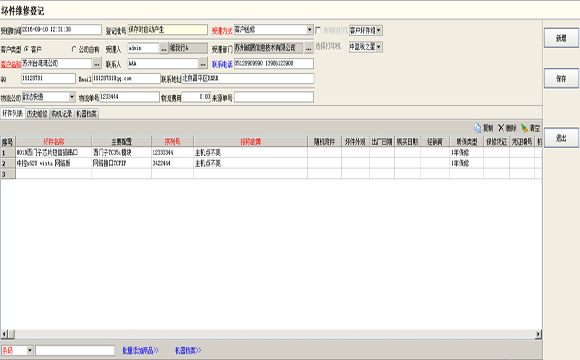The width and height of the screenshot is (580, 360).
Task: Focus the search box at bottom left
Action: point(75,350)
